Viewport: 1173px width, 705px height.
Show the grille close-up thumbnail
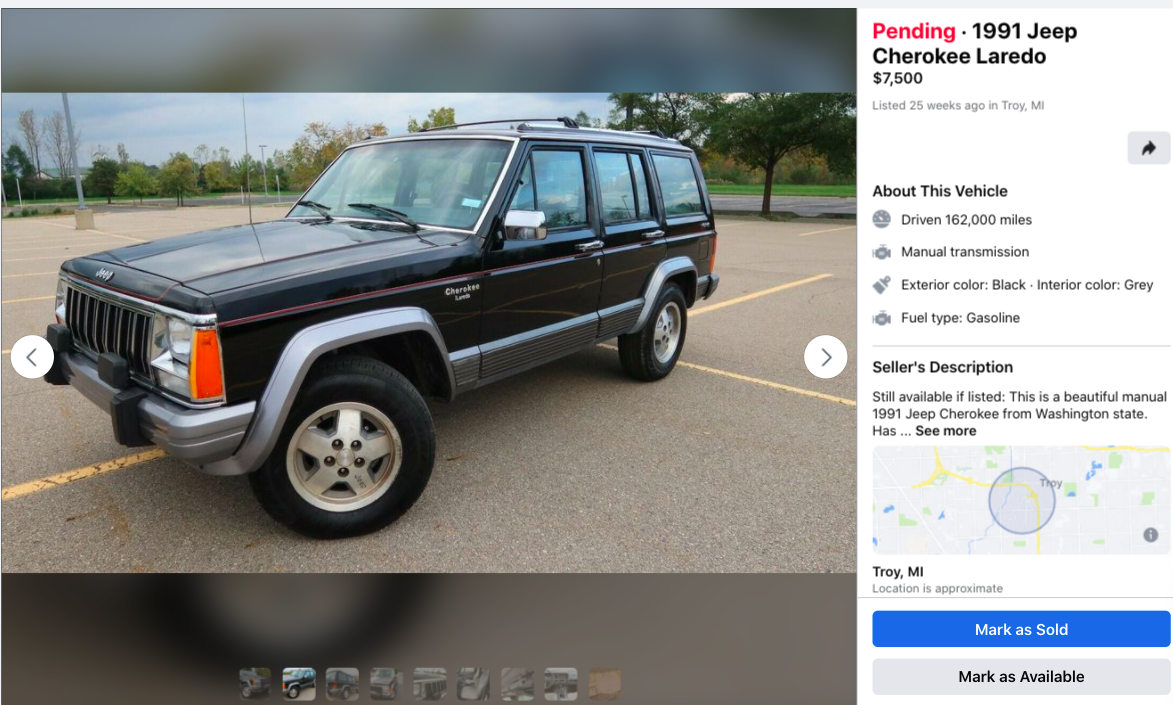tap(430, 684)
